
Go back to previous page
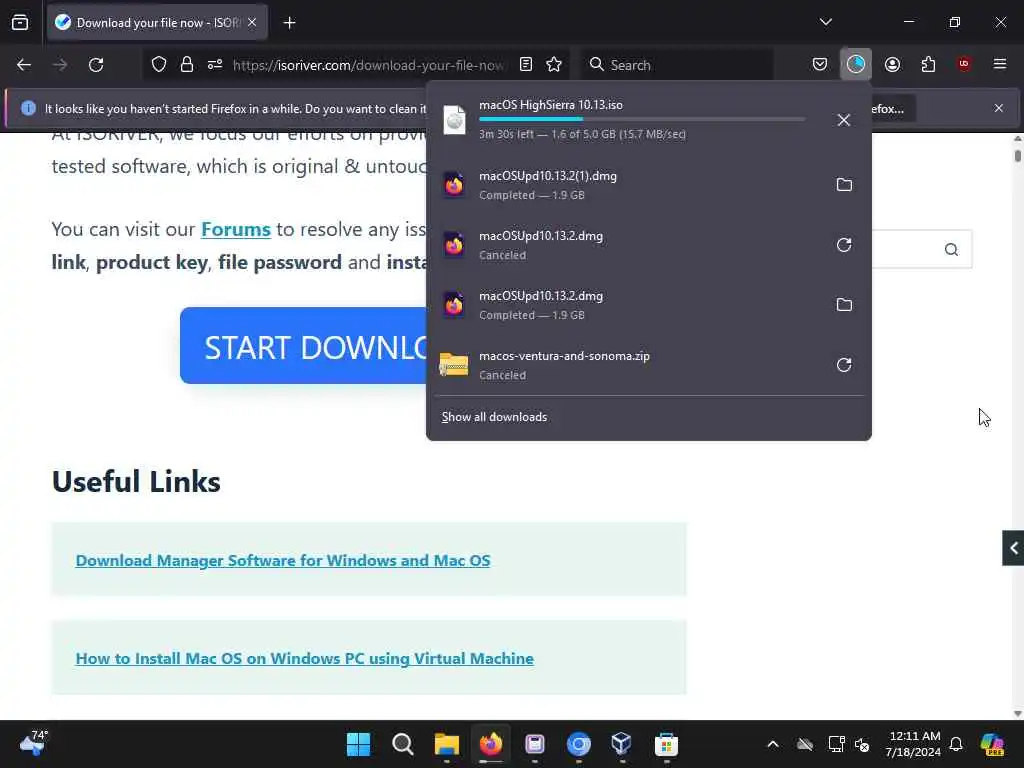click(24, 65)
